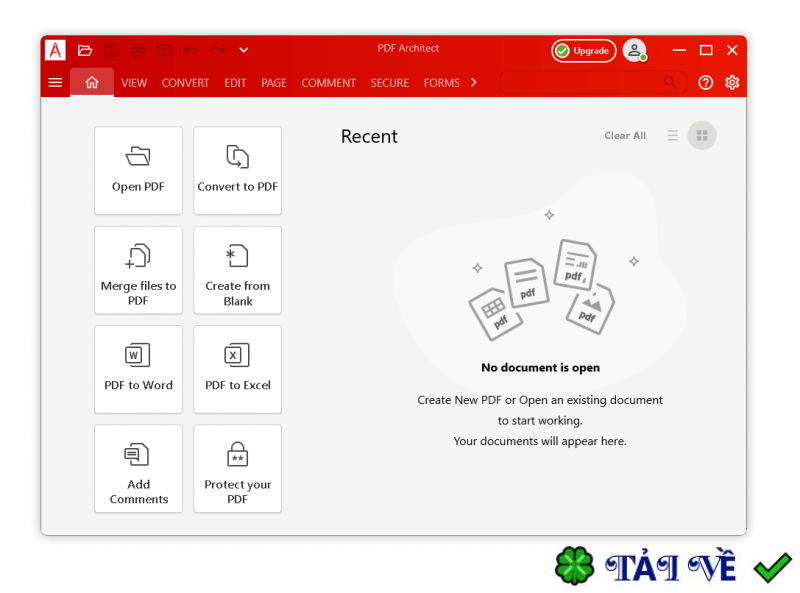Click the Protect your PDF tile

click(x=238, y=468)
